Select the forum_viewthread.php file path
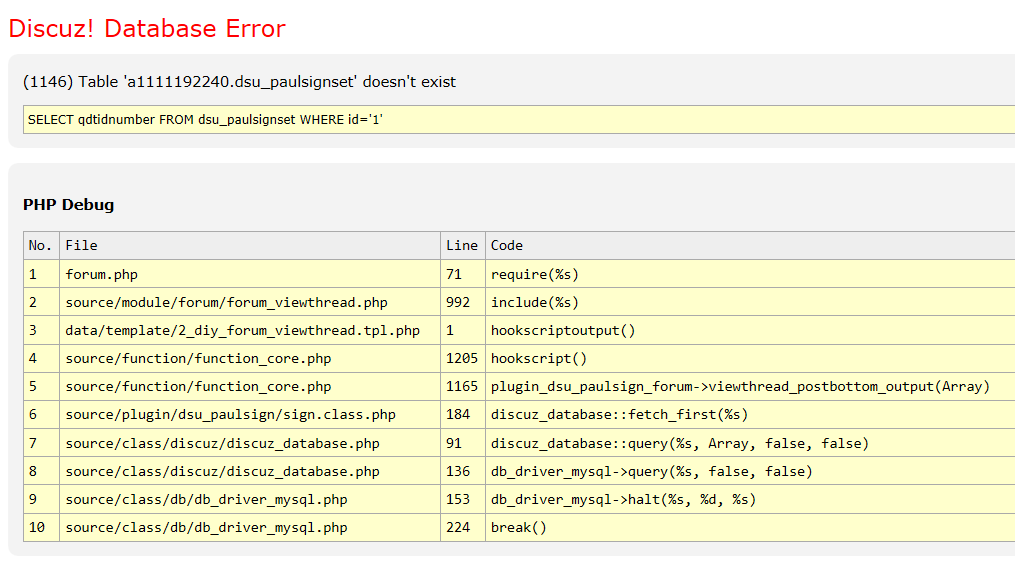The width and height of the screenshot is (1015, 569). (226, 302)
